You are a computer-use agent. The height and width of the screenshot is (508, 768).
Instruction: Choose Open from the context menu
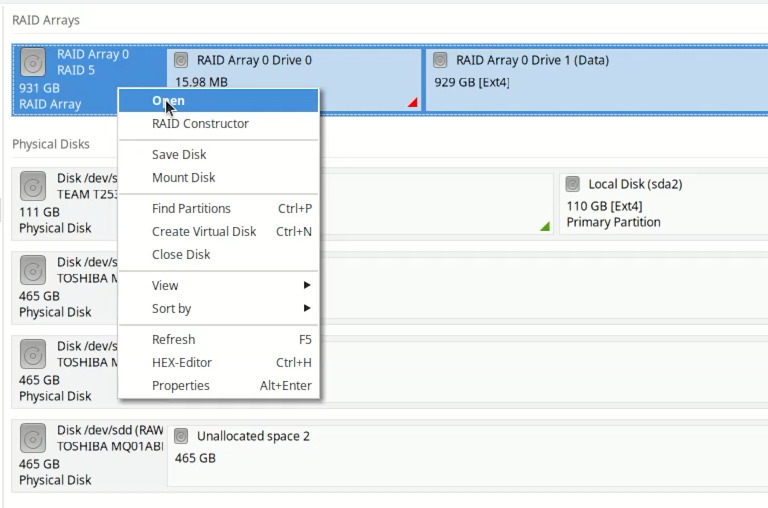pyautogui.click(x=218, y=101)
